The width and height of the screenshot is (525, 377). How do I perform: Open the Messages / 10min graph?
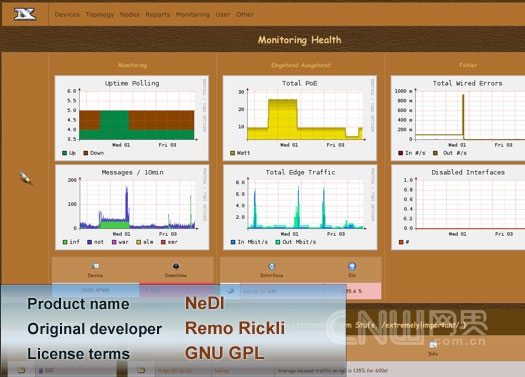click(132, 207)
